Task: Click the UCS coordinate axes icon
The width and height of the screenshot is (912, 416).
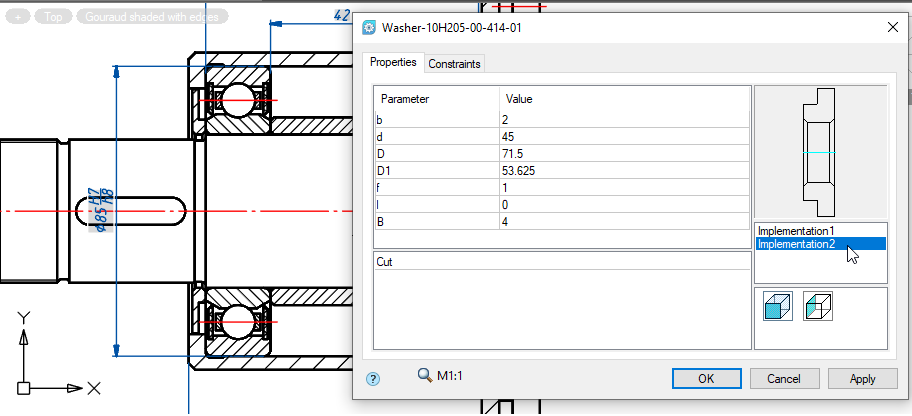Action: pyautogui.click(x=57, y=355)
